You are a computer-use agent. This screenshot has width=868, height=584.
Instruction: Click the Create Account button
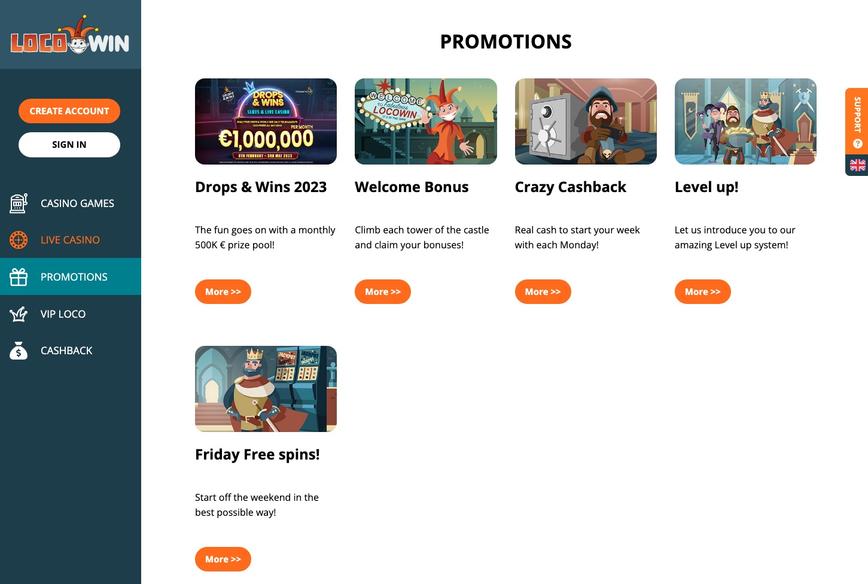tap(68, 110)
